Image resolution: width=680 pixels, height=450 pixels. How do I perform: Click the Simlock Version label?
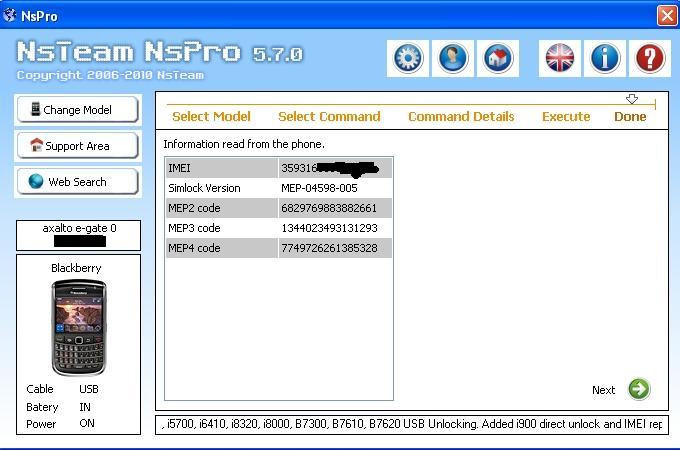pyautogui.click(x=204, y=188)
